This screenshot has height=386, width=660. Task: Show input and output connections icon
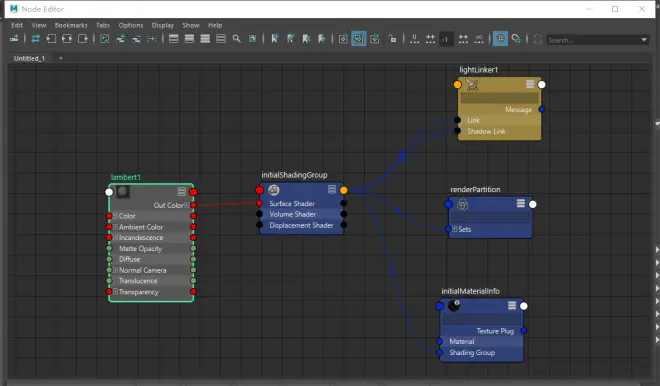tap(67, 39)
